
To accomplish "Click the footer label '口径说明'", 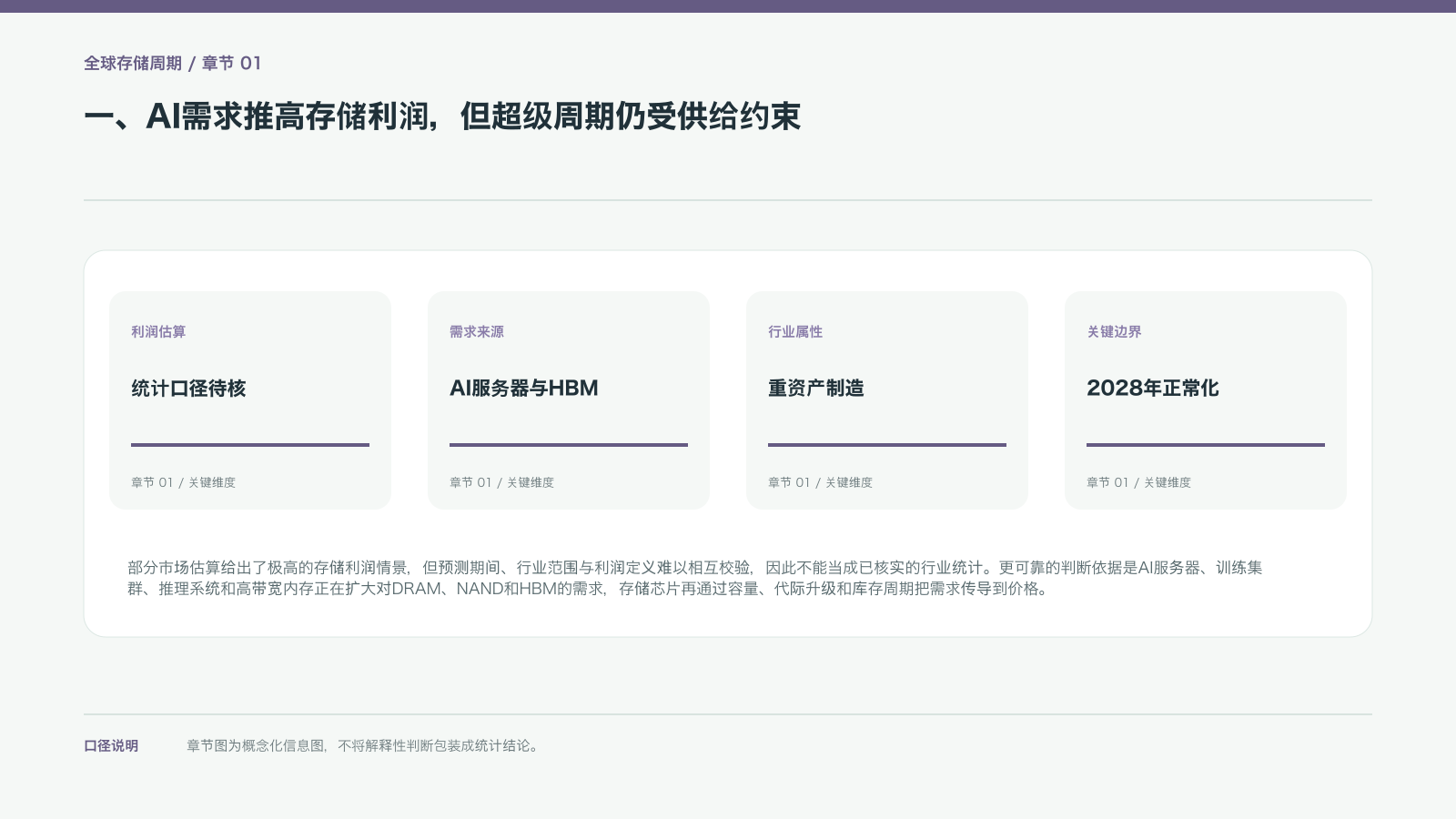I will pyautogui.click(x=111, y=745).
